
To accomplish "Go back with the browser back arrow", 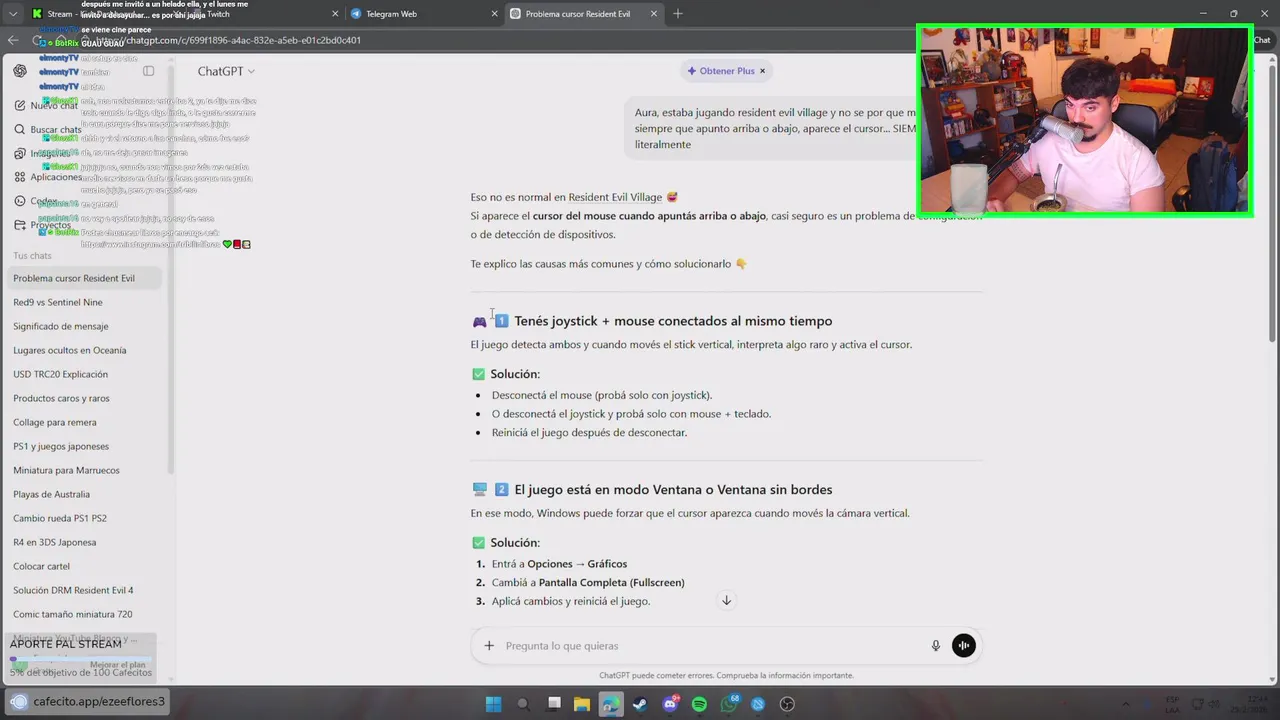I will [13, 40].
